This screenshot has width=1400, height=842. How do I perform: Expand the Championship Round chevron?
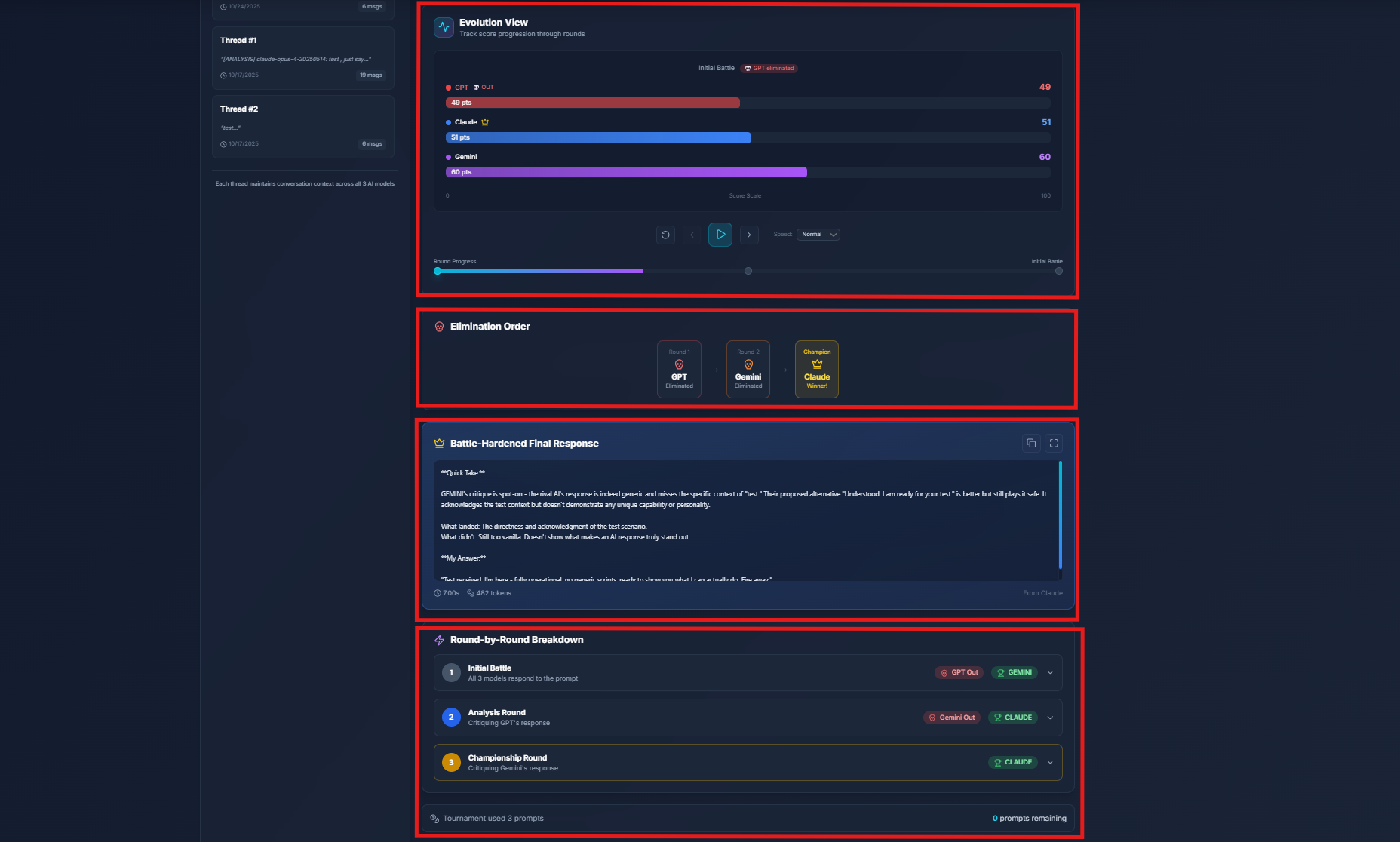point(1050,762)
